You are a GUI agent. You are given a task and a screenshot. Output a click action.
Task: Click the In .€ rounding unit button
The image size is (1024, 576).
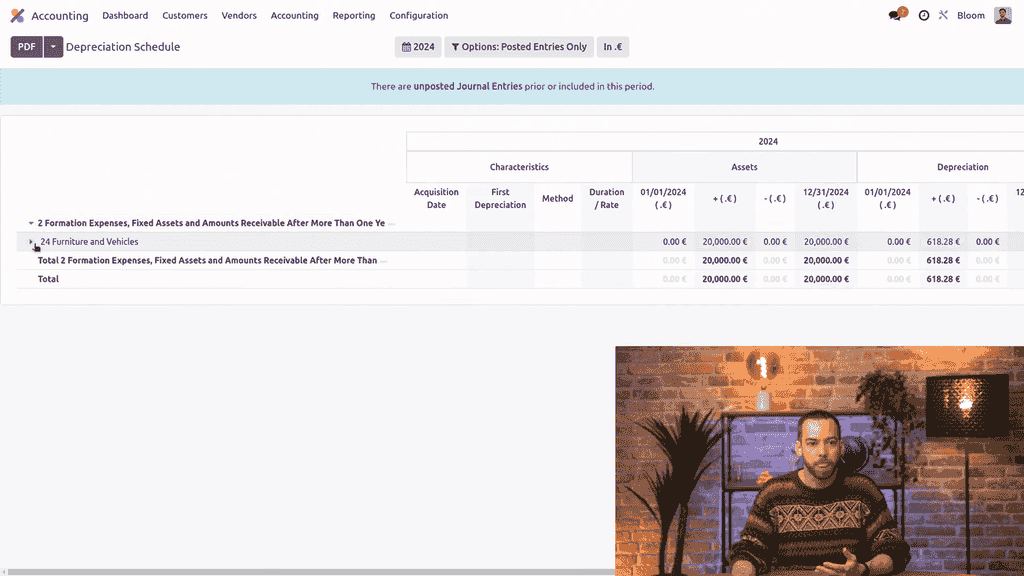pyautogui.click(x=612, y=47)
